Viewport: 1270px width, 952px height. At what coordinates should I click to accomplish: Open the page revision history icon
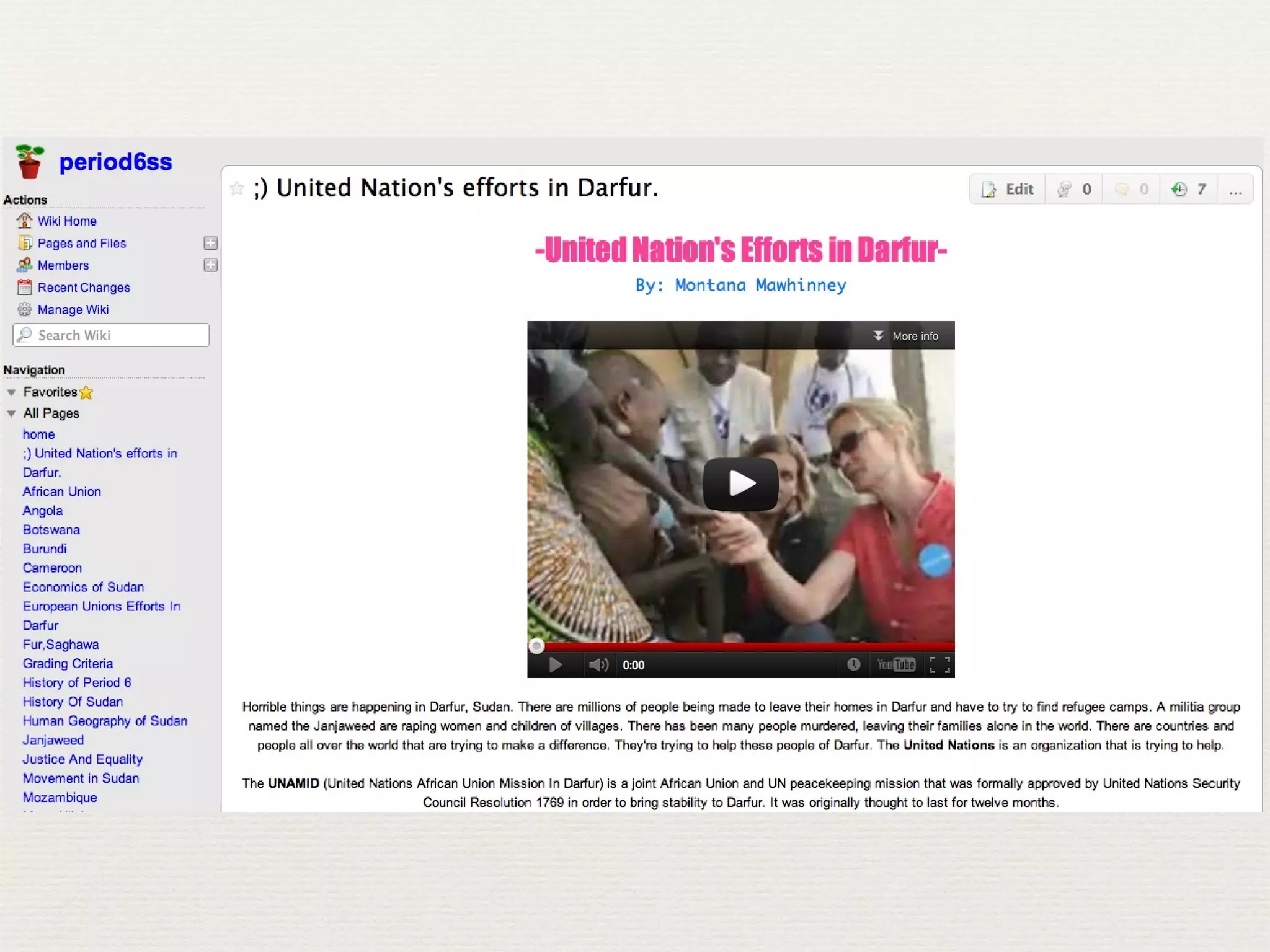1179,189
